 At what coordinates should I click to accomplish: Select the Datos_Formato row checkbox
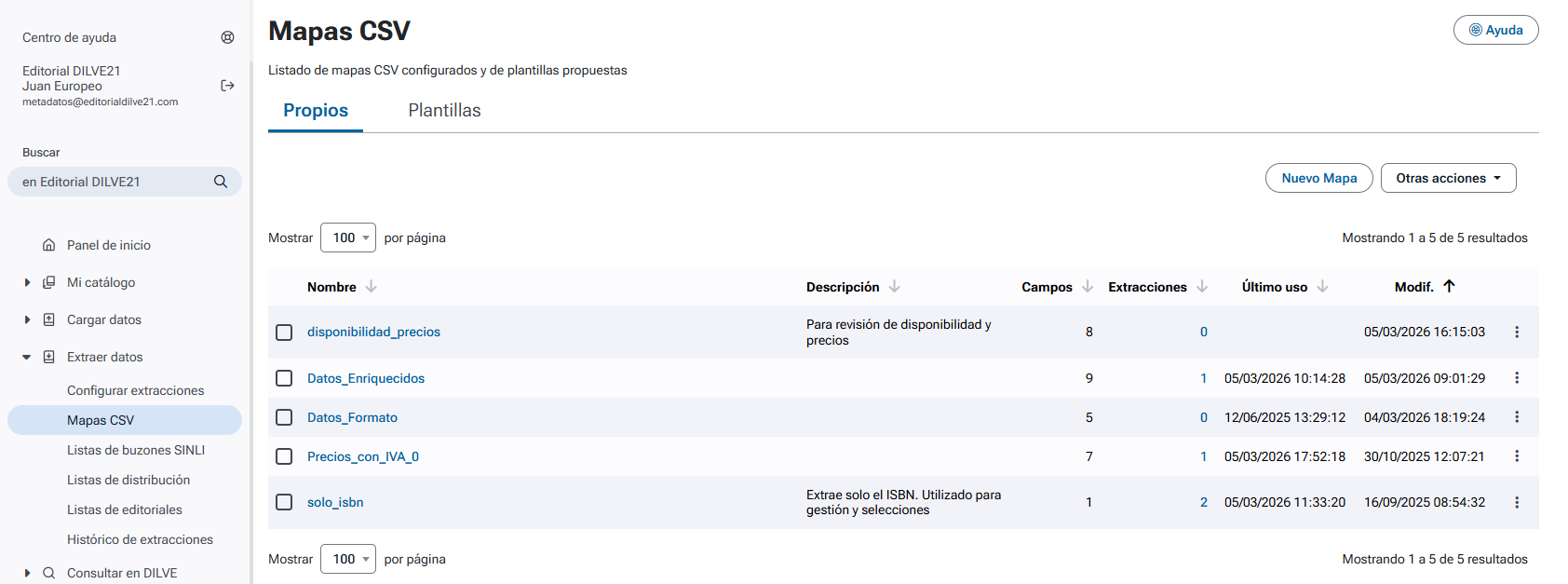[284, 417]
